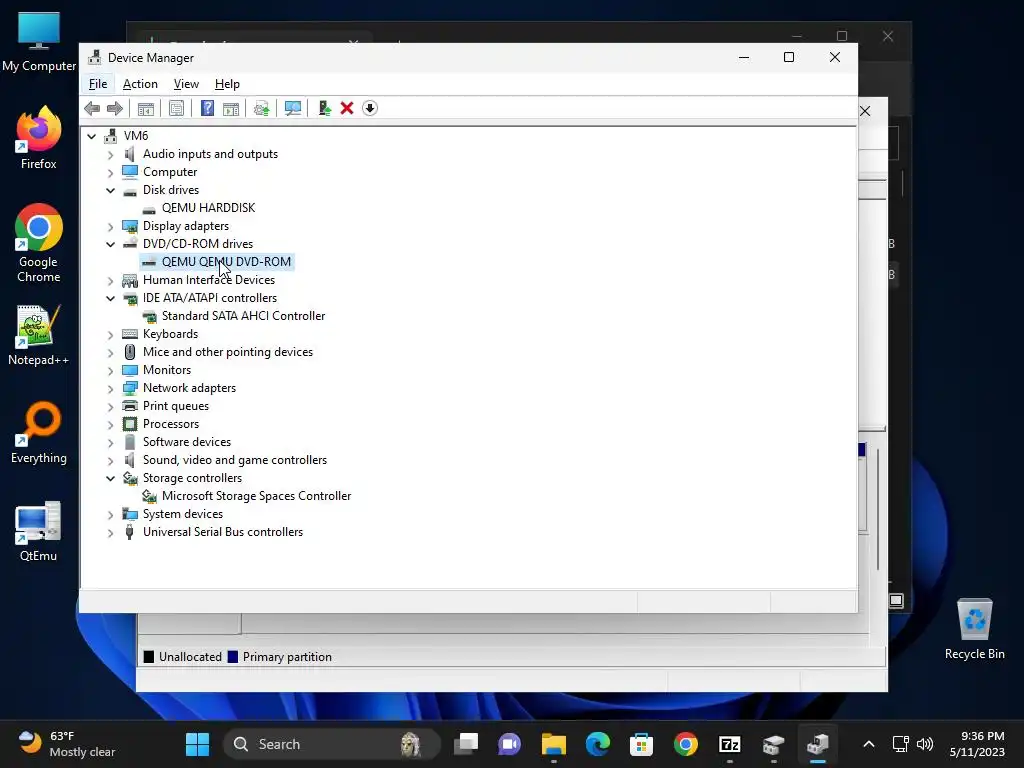Select the System devices row
This screenshot has height=768, width=1024.
click(x=183, y=515)
